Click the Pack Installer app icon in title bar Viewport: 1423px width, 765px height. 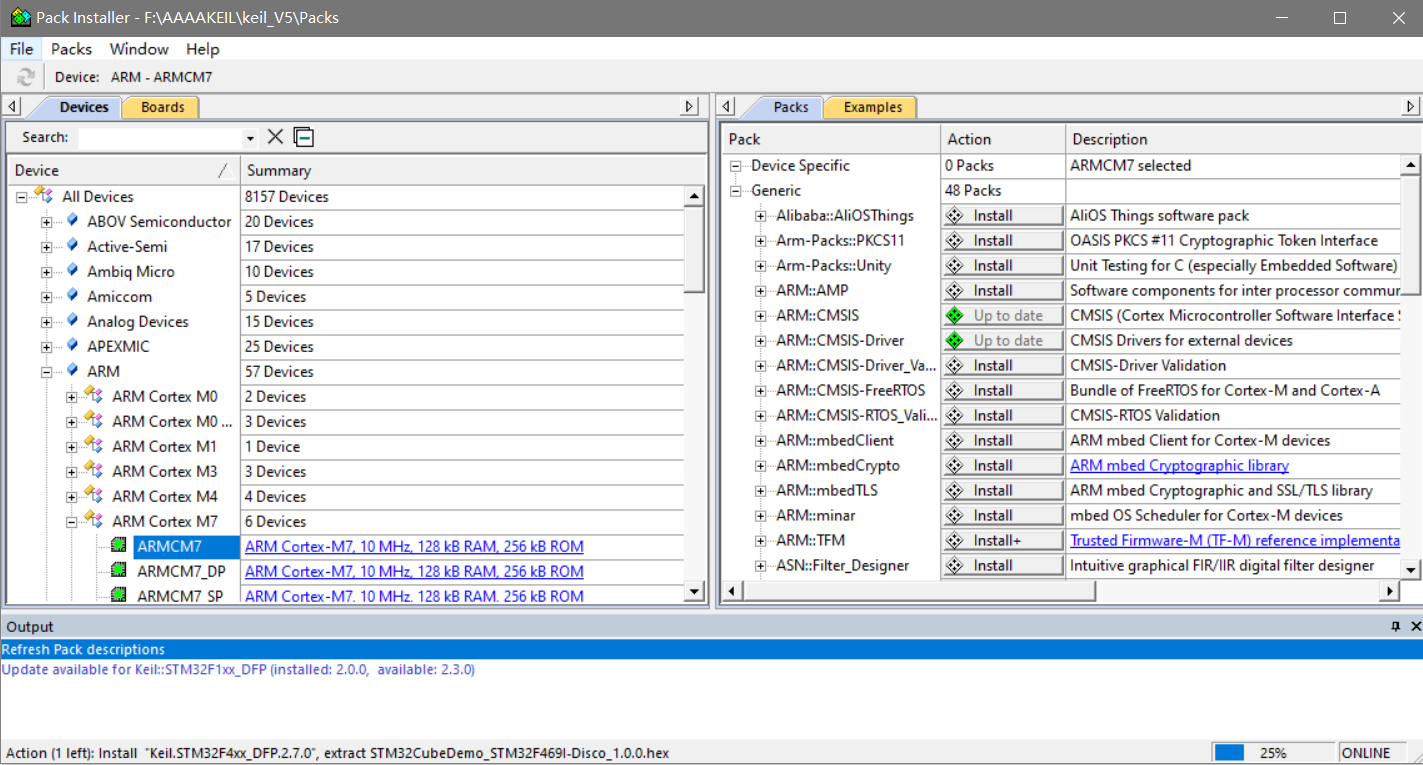[20, 18]
